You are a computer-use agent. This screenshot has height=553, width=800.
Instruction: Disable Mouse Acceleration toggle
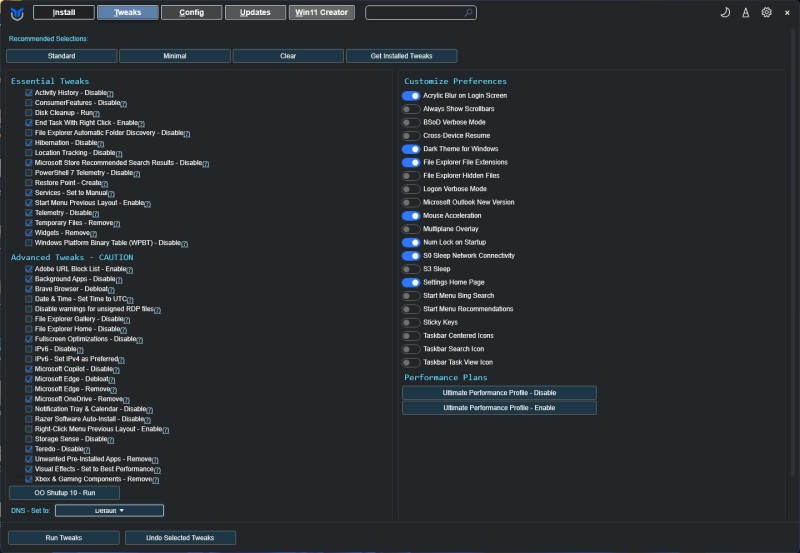411,216
